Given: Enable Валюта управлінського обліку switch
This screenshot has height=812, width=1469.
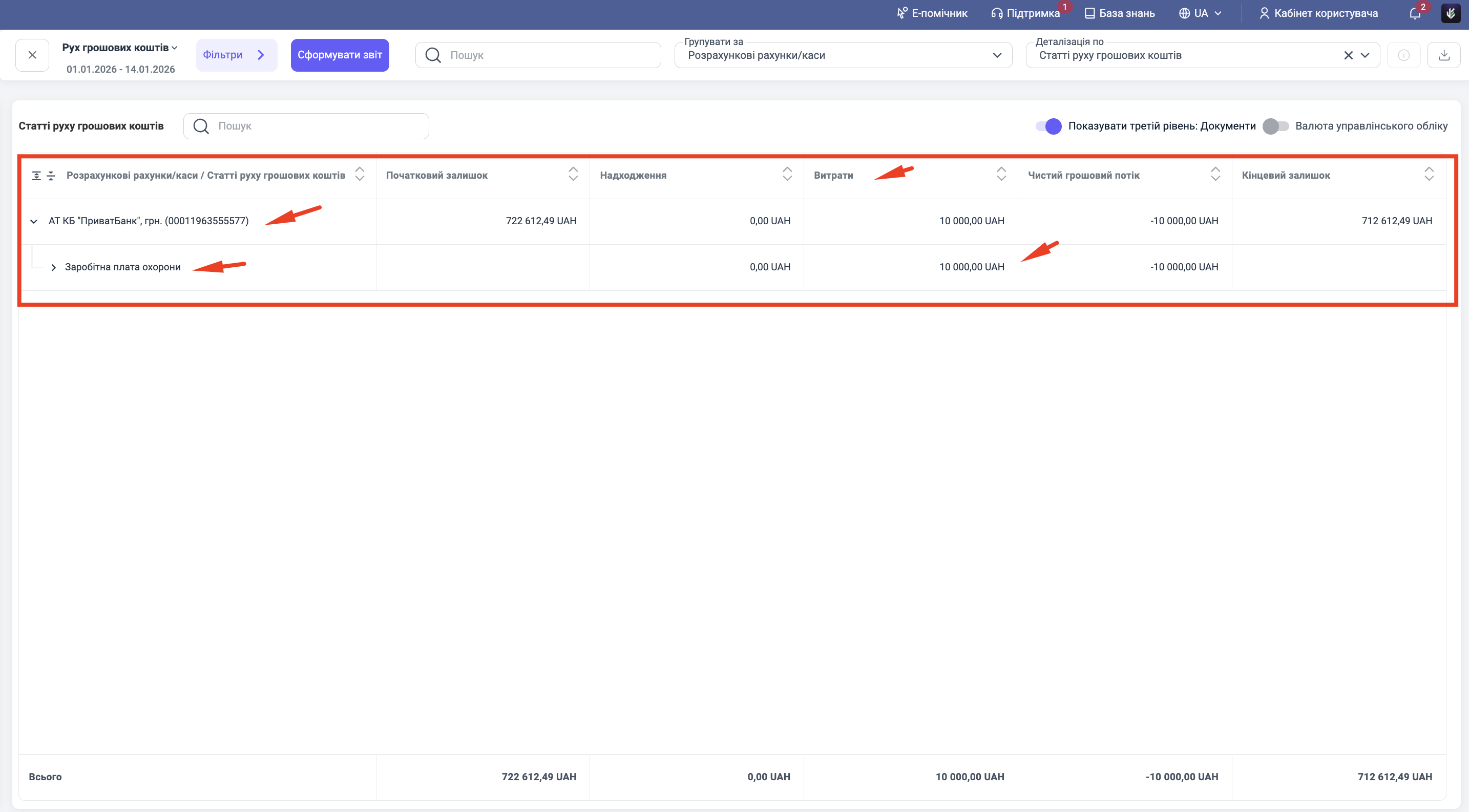Looking at the screenshot, I should click(1275, 126).
